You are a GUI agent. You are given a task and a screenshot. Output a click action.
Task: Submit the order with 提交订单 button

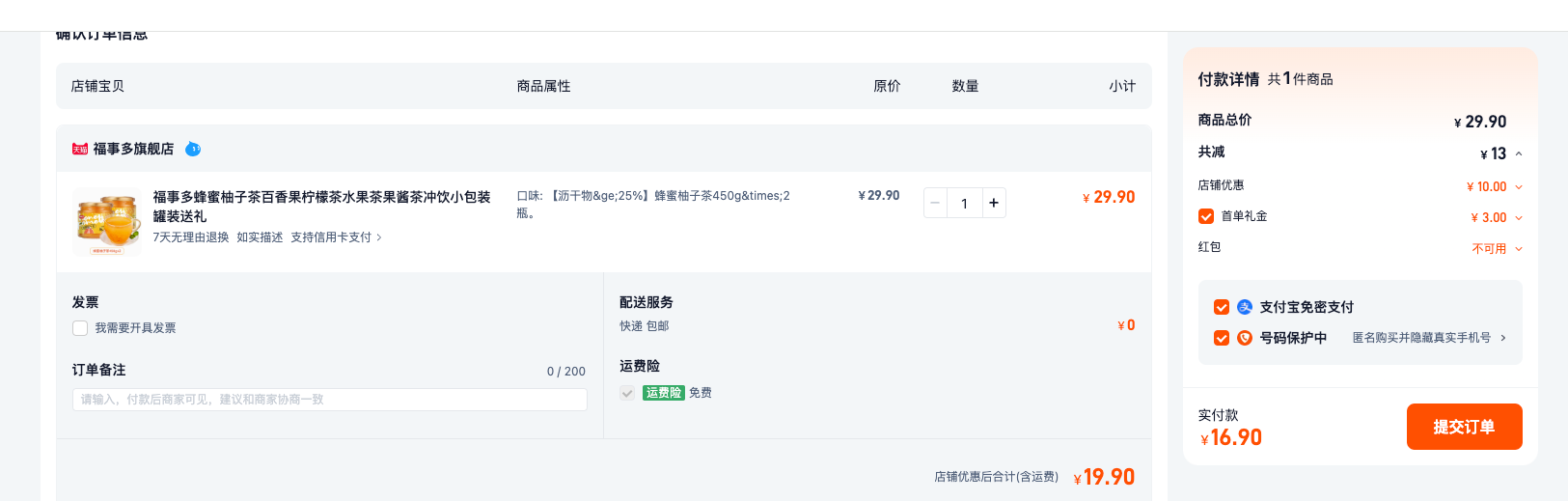point(1464,427)
